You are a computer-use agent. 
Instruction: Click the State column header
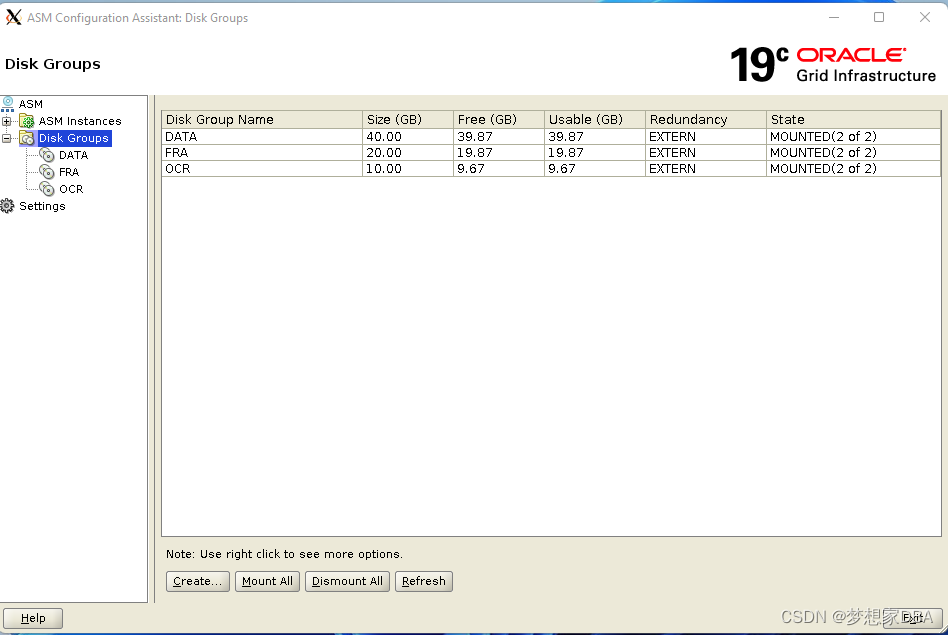coord(854,119)
